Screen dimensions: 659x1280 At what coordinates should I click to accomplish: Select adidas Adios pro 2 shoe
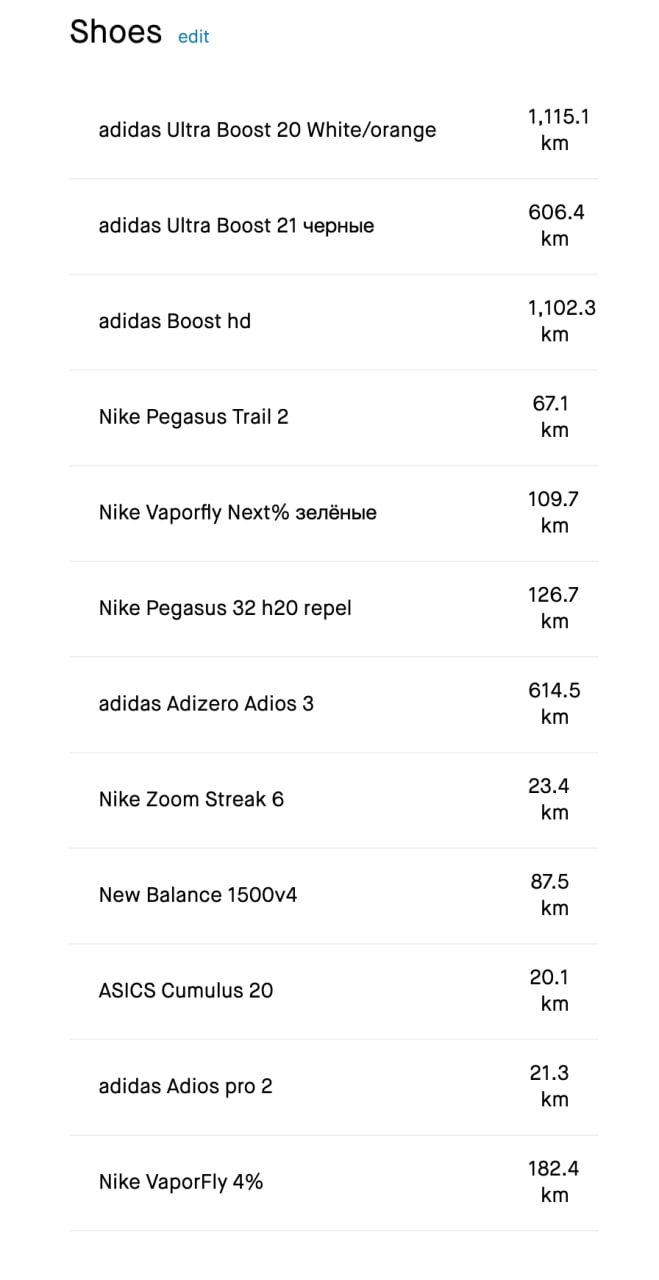(x=185, y=1086)
